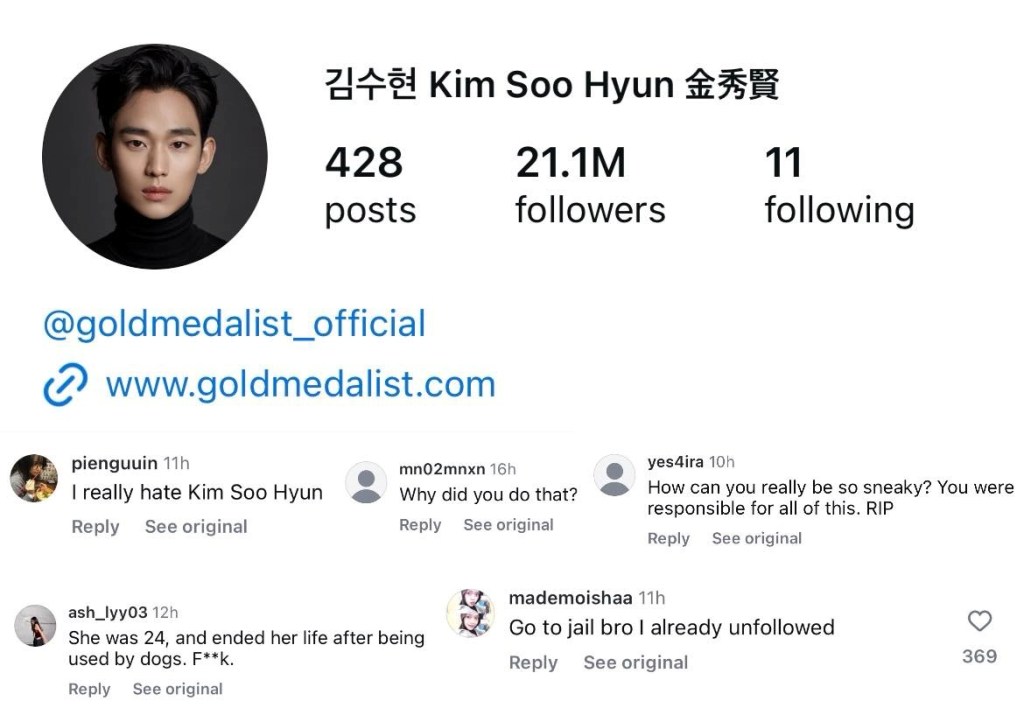Open mademoishaa's profile avatar

[471, 613]
